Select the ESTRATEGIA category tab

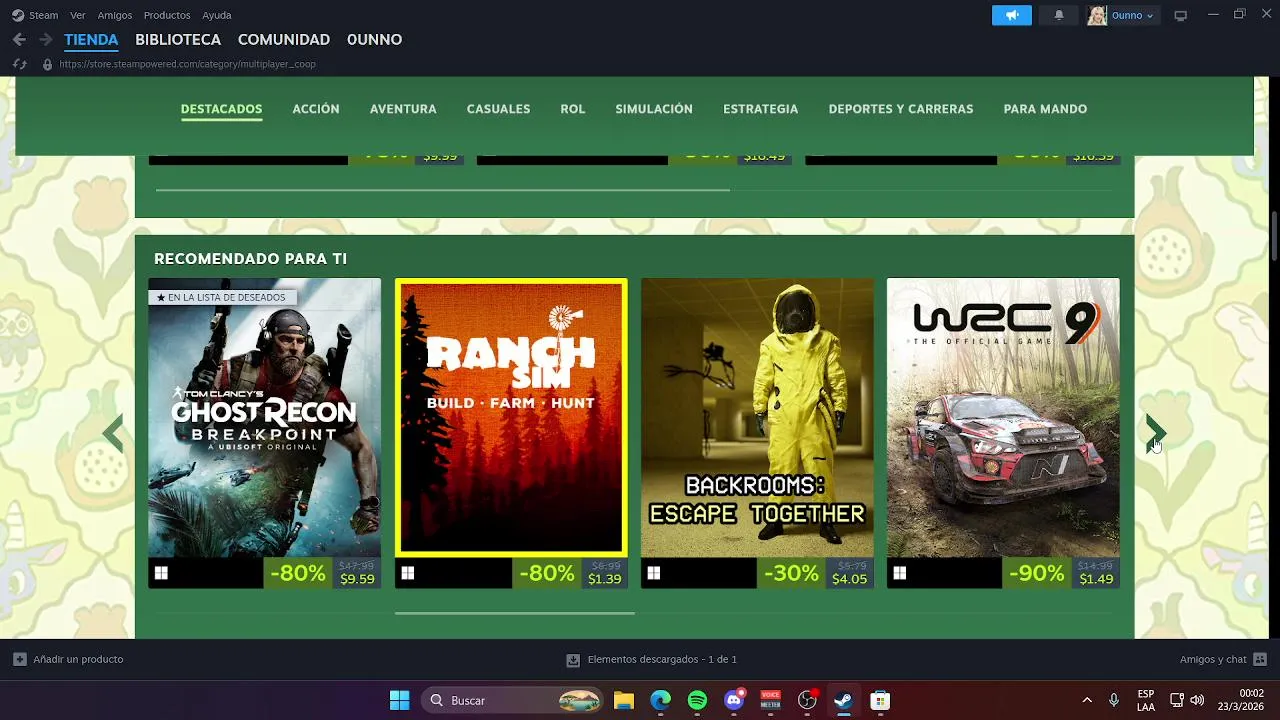pos(760,109)
